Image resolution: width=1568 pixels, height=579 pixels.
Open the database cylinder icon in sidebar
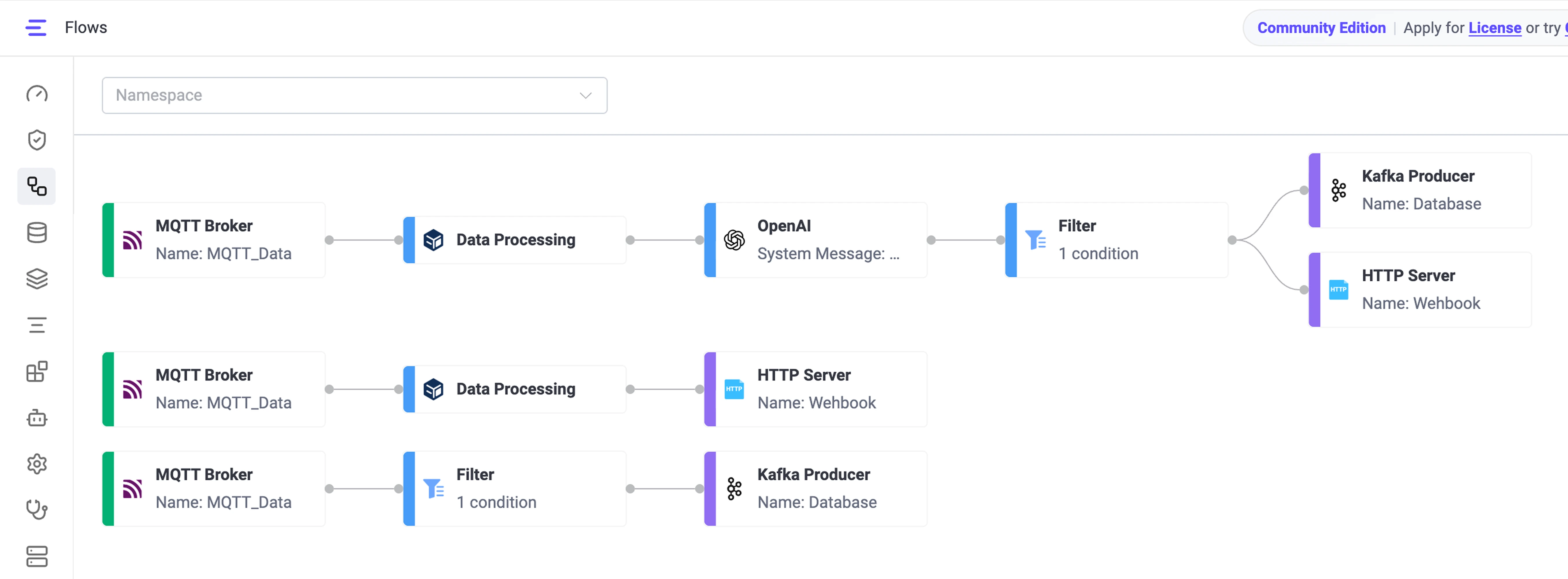pyautogui.click(x=36, y=232)
